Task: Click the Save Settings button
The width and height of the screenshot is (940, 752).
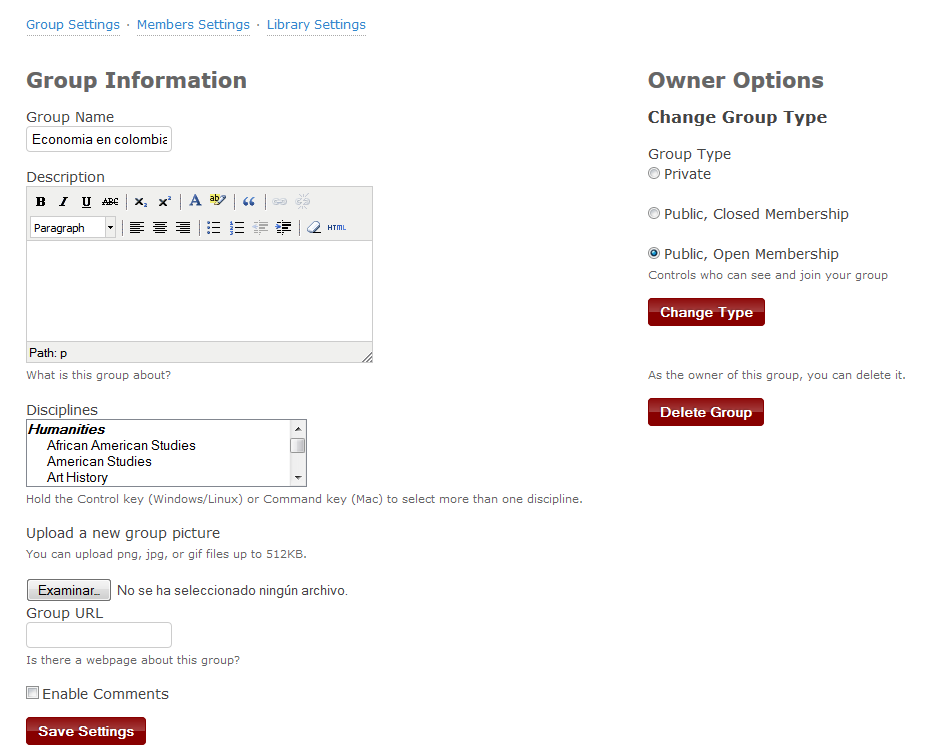Action: 86,731
